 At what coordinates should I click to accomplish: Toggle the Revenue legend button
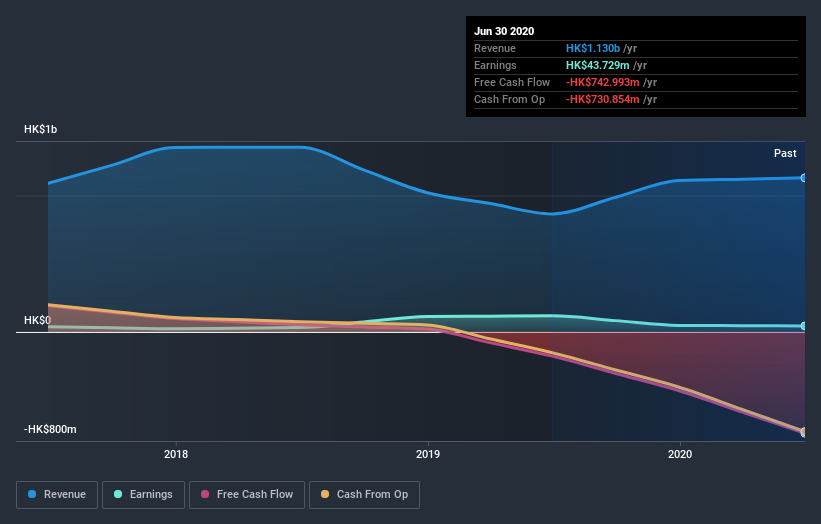(57, 495)
